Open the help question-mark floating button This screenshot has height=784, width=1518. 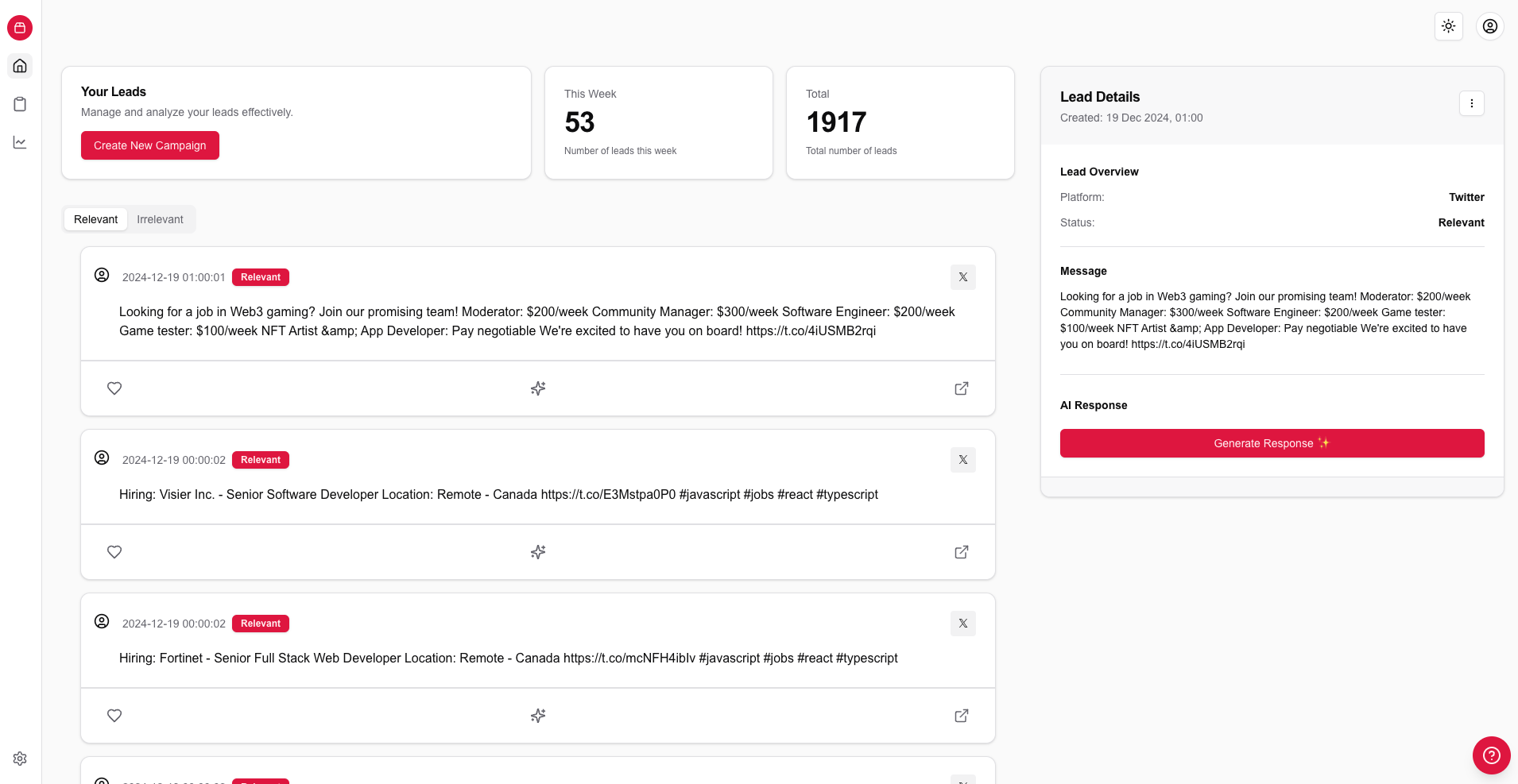click(x=1491, y=755)
